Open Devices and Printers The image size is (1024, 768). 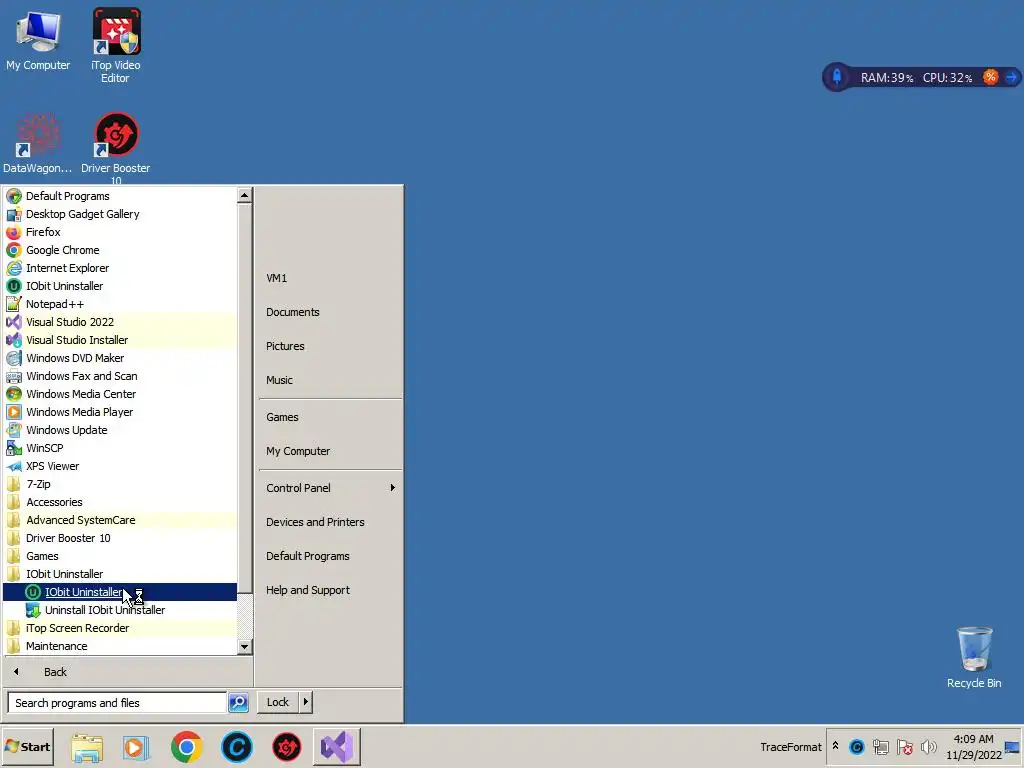tap(330, 522)
